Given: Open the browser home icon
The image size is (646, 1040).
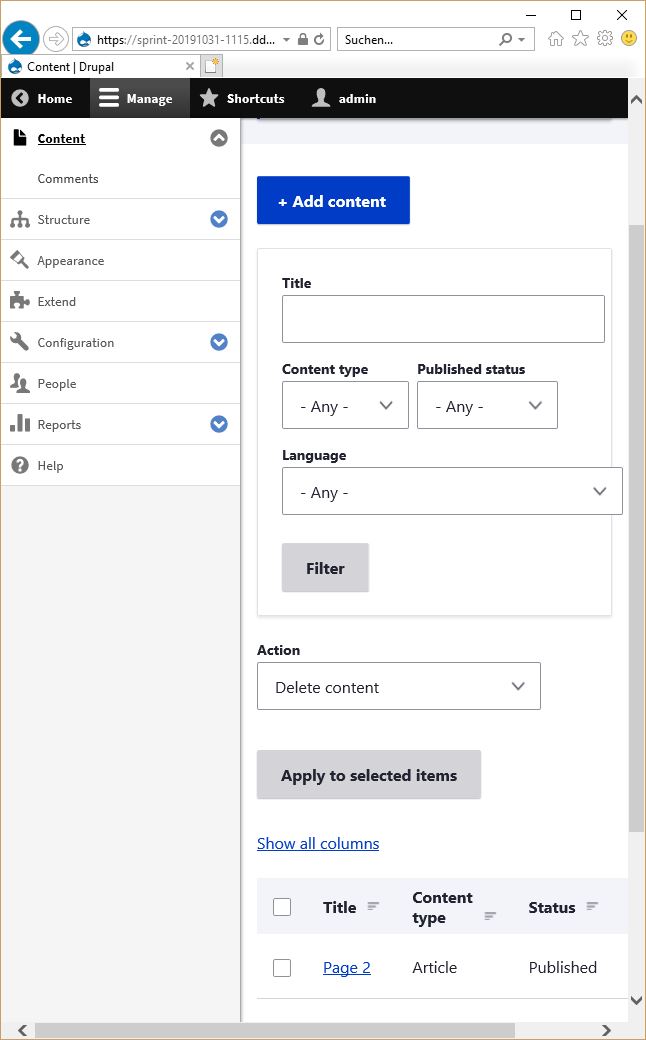Looking at the screenshot, I should pos(556,38).
